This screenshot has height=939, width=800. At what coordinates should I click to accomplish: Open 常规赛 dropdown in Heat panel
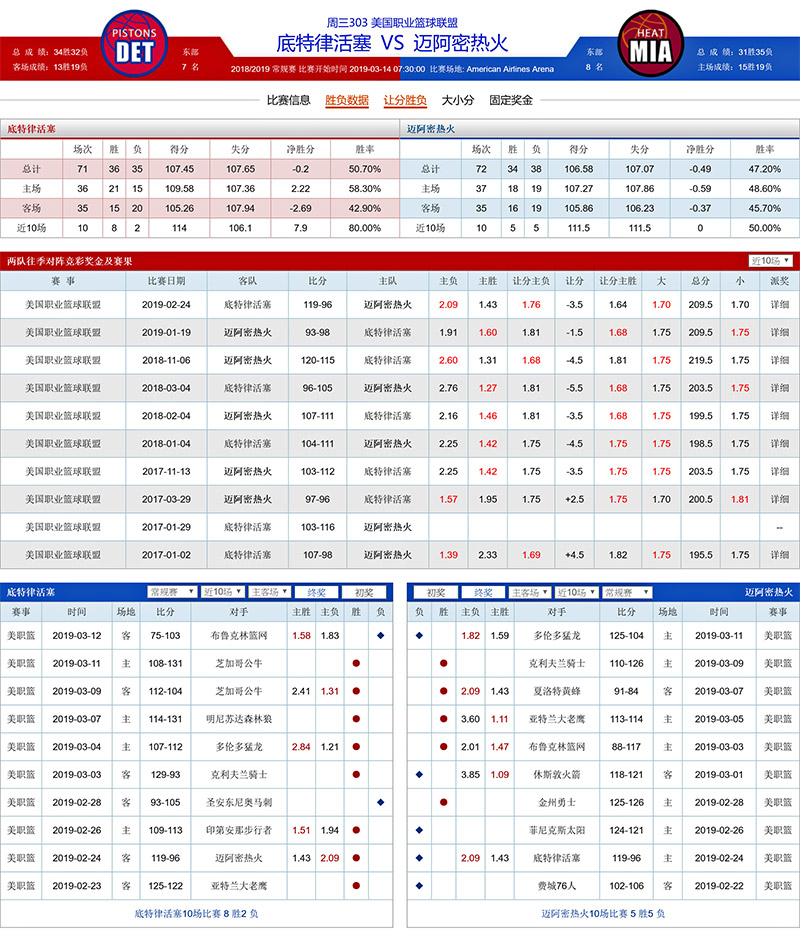pos(626,592)
